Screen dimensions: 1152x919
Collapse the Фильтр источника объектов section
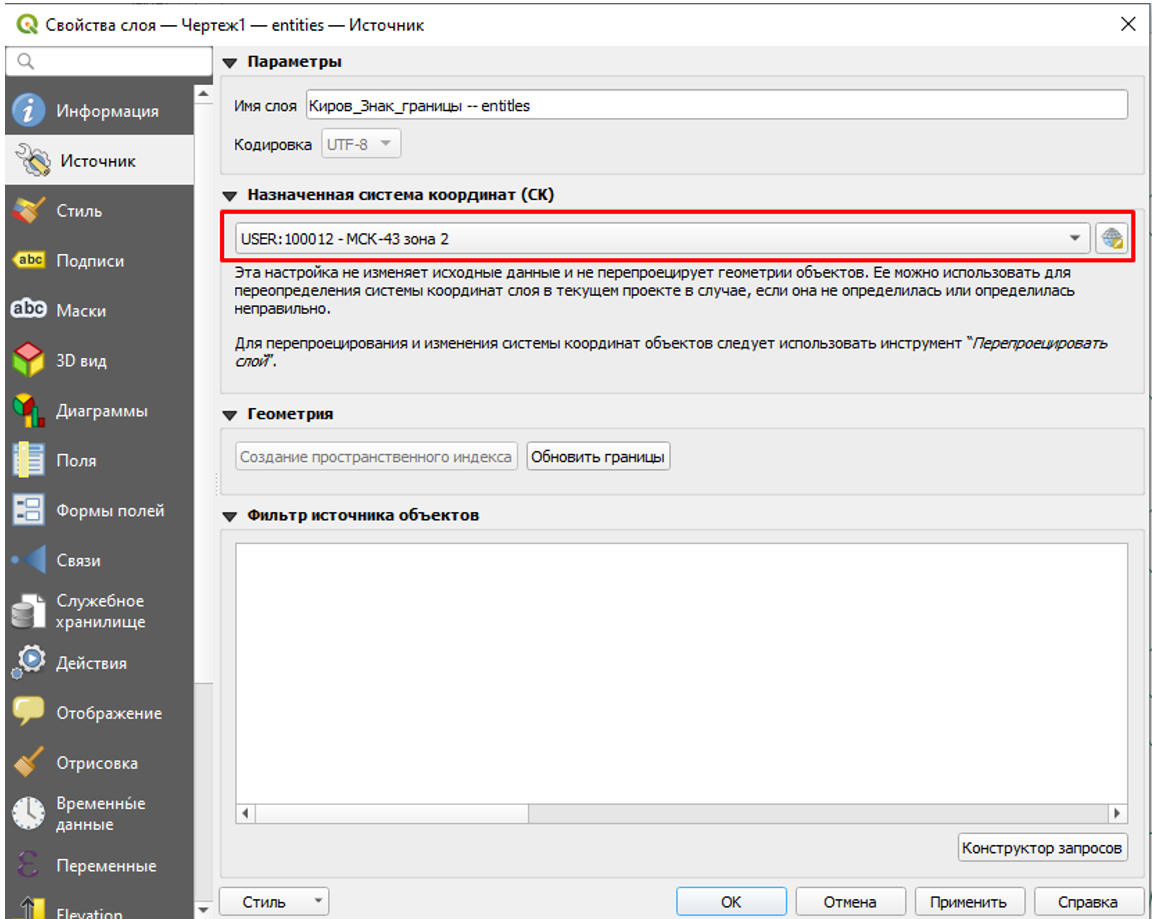pyautogui.click(x=231, y=516)
